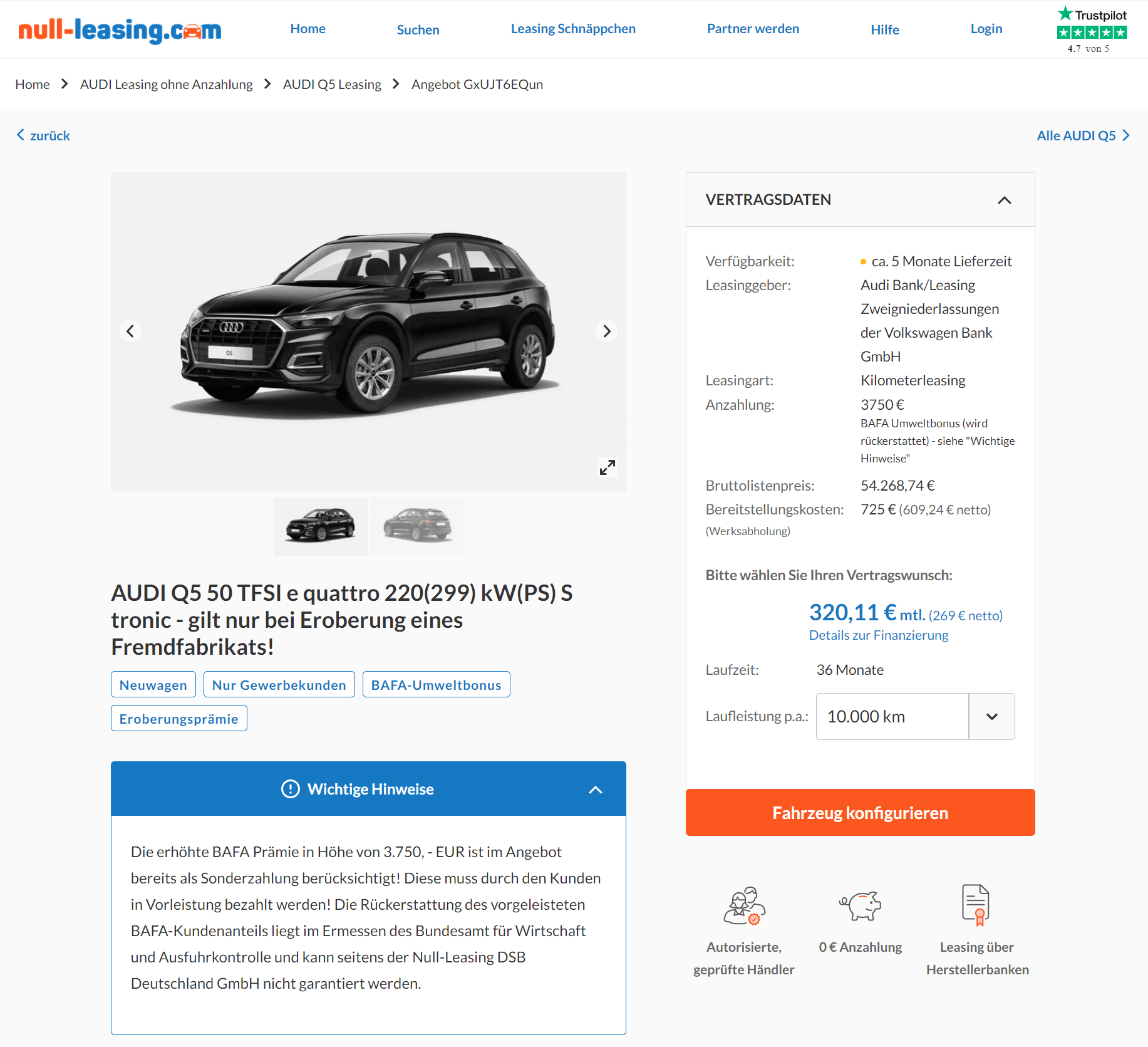Click the BAFA-Umweltbonus tag
The image size is (1148, 1047).
tap(436, 685)
